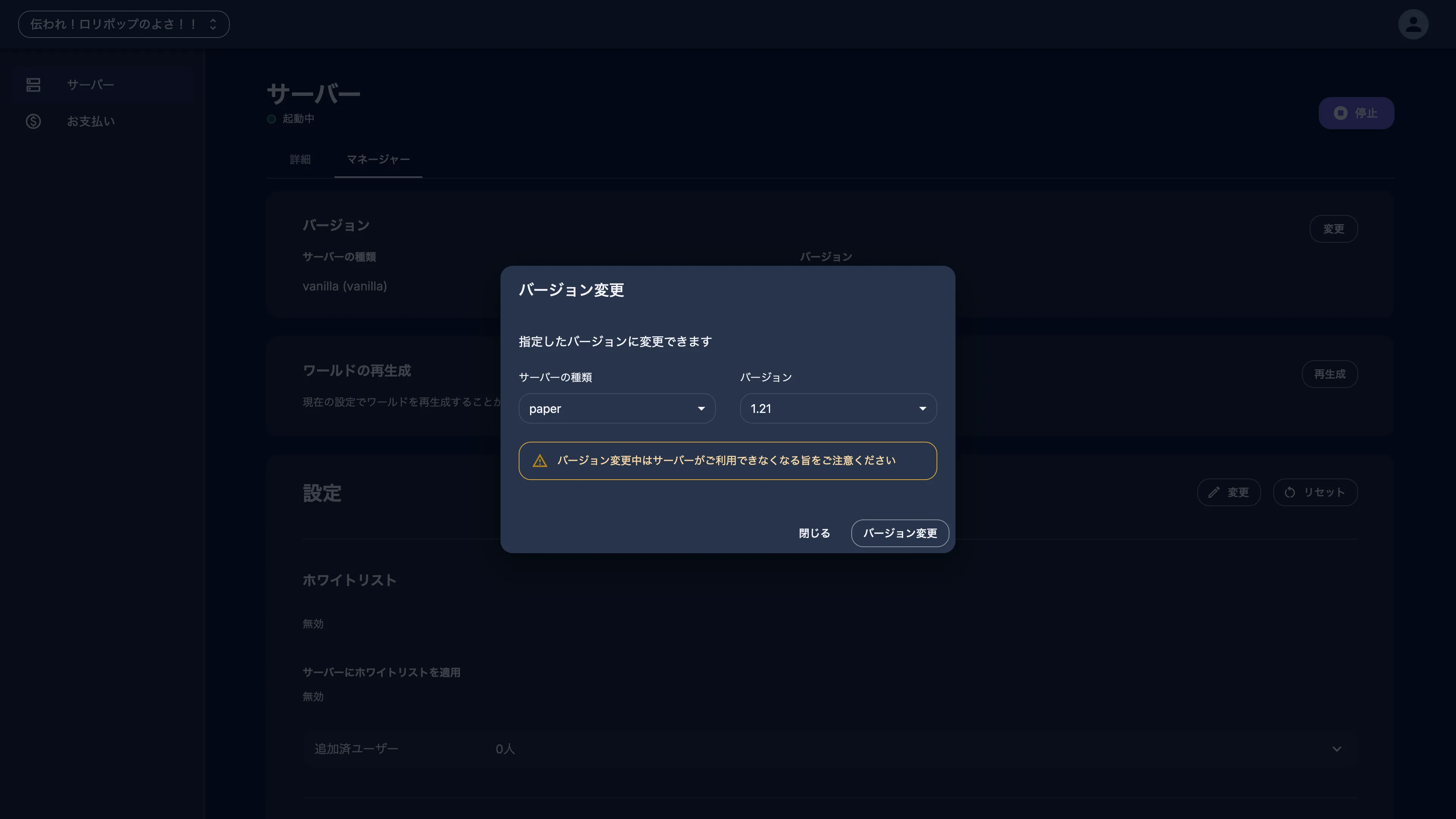Open the server selector 伝われ！ロリポップのよさ！！
The height and width of the screenshot is (819, 1456).
[x=124, y=24]
